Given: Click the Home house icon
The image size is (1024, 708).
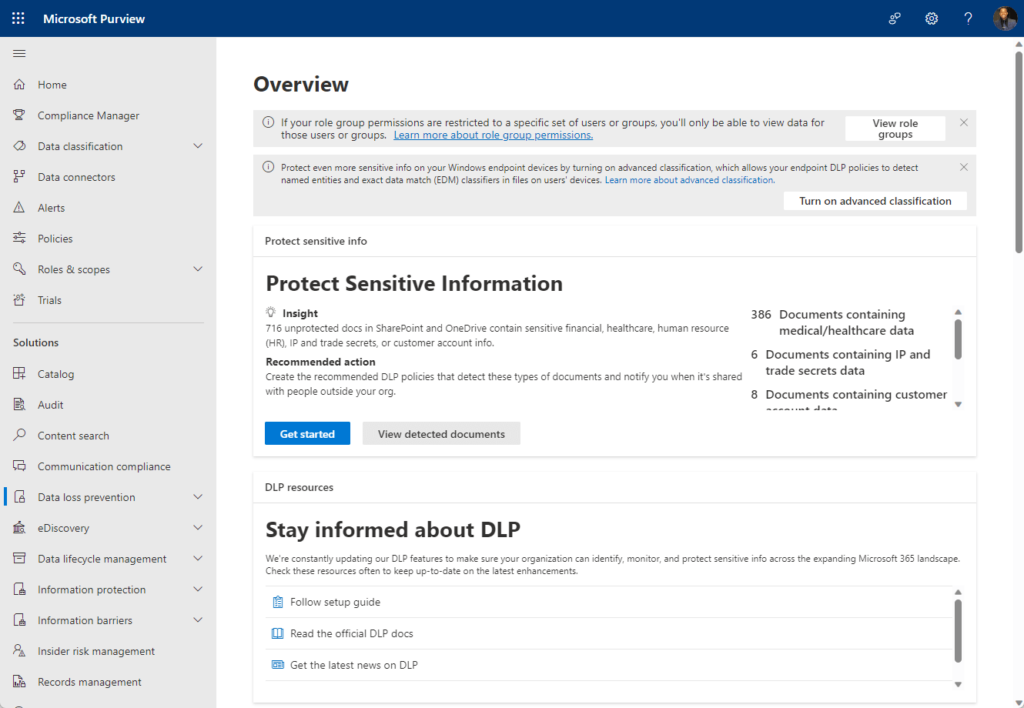Looking at the screenshot, I should coord(20,84).
